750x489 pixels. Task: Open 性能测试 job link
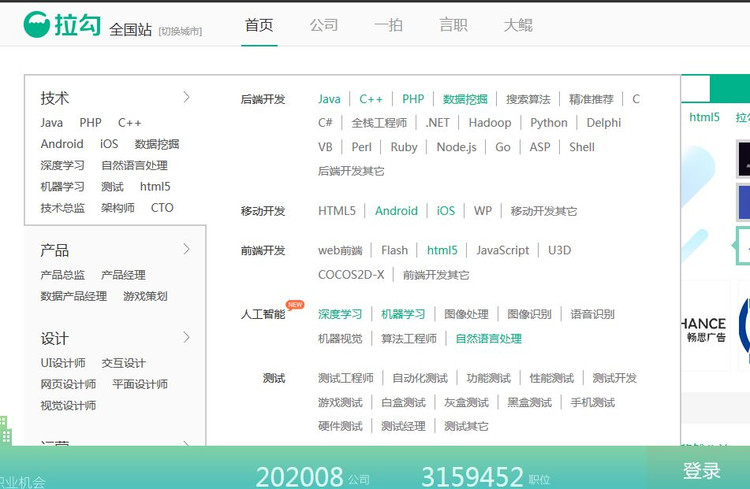tap(551, 378)
